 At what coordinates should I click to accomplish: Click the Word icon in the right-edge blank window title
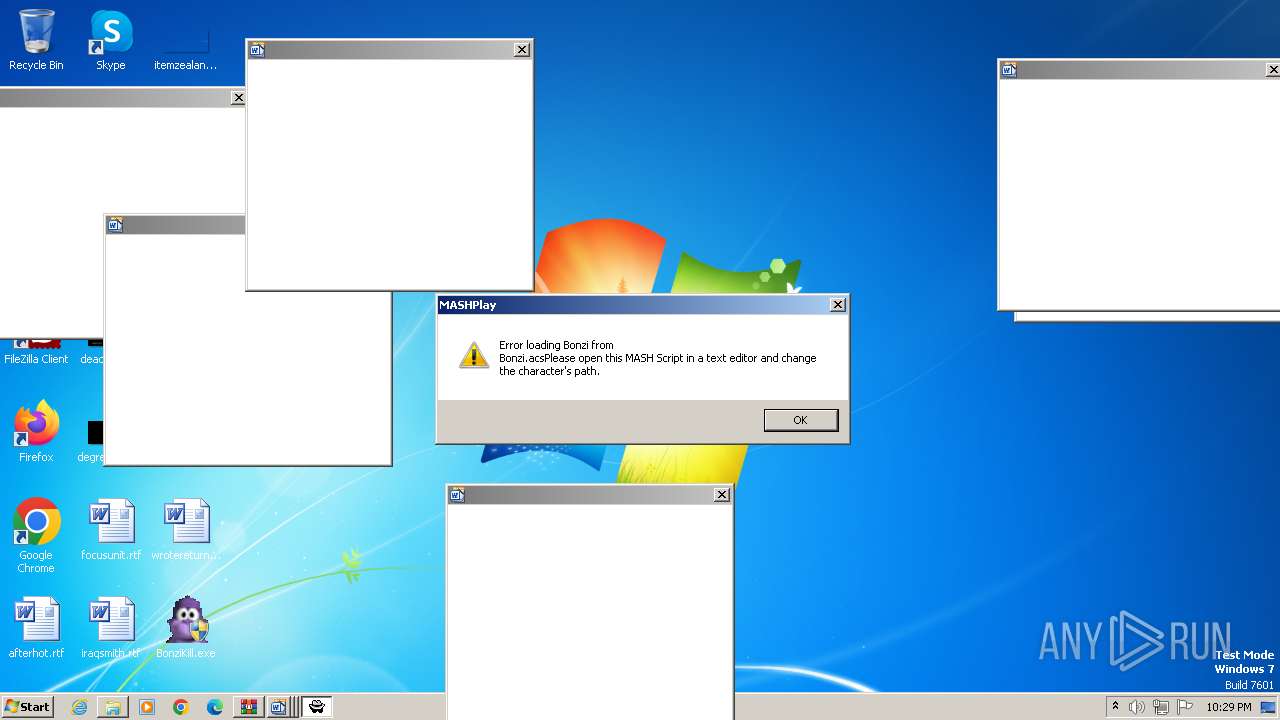(1008, 69)
